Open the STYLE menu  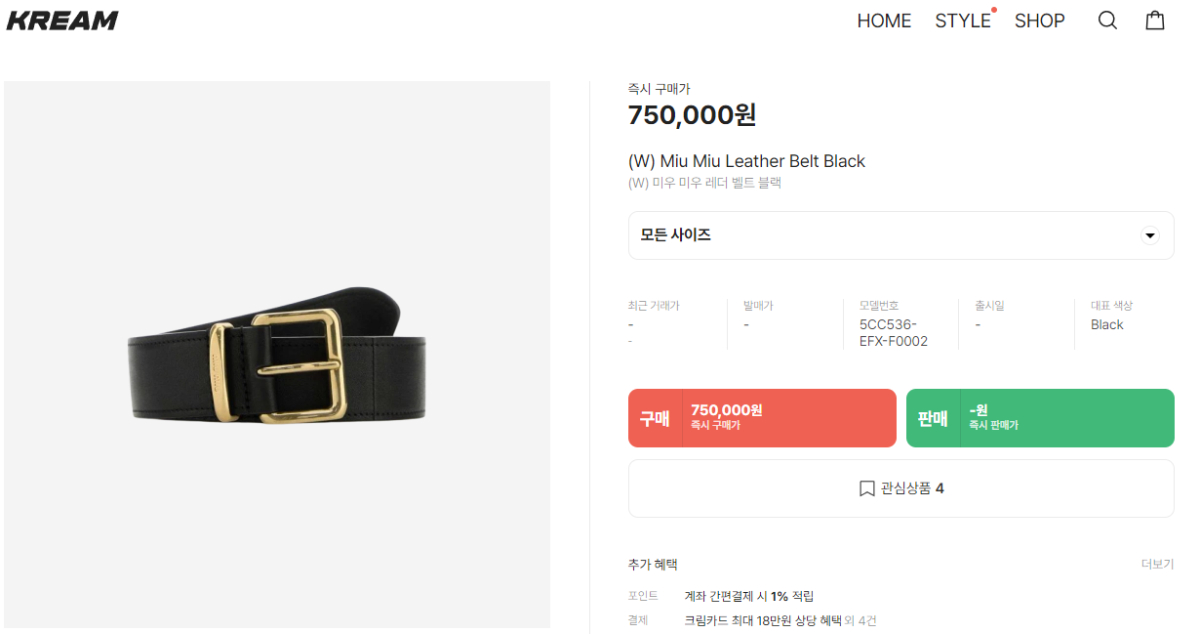[x=962, y=20]
